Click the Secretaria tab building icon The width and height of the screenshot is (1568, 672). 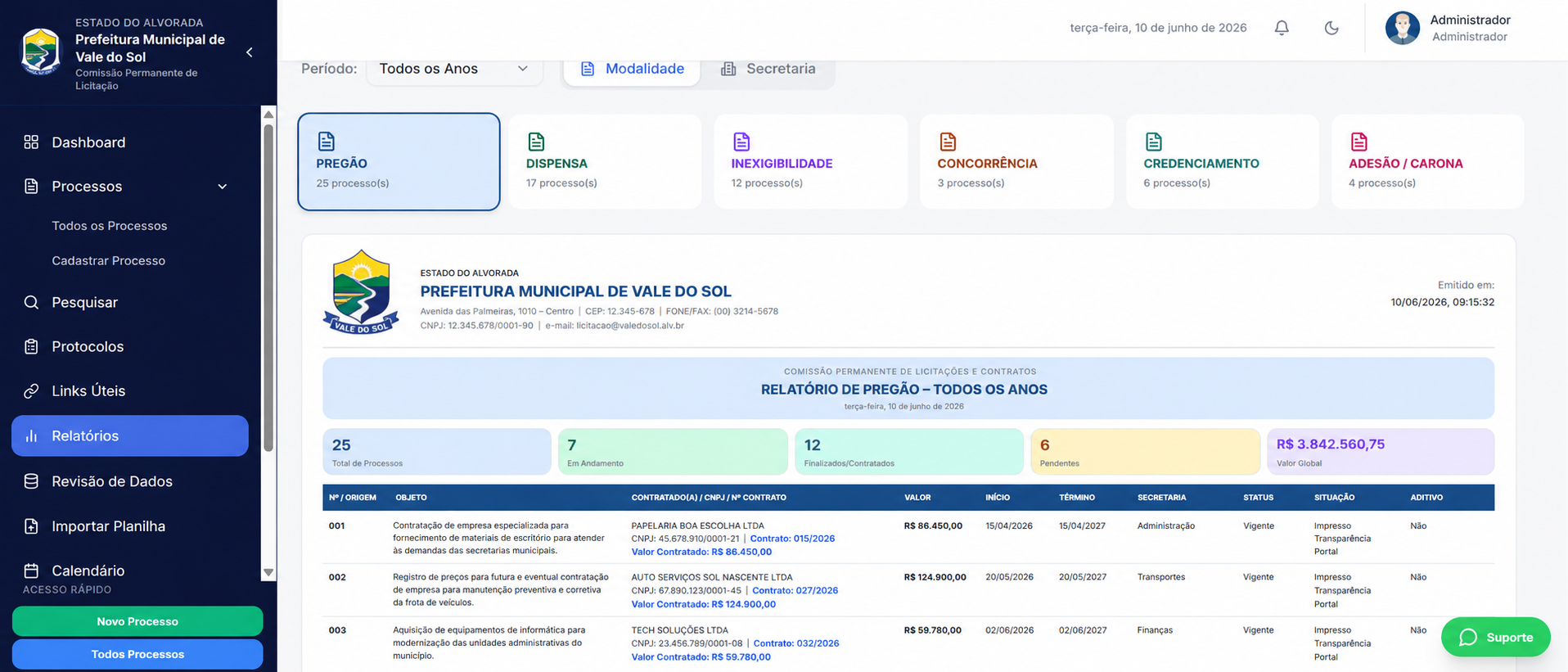coord(728,69)
